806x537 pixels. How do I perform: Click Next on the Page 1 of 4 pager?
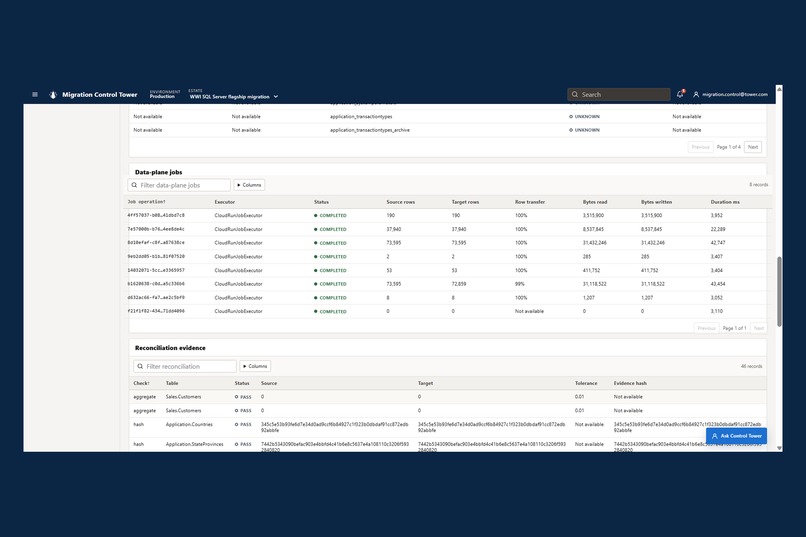[x=753, y=147]
